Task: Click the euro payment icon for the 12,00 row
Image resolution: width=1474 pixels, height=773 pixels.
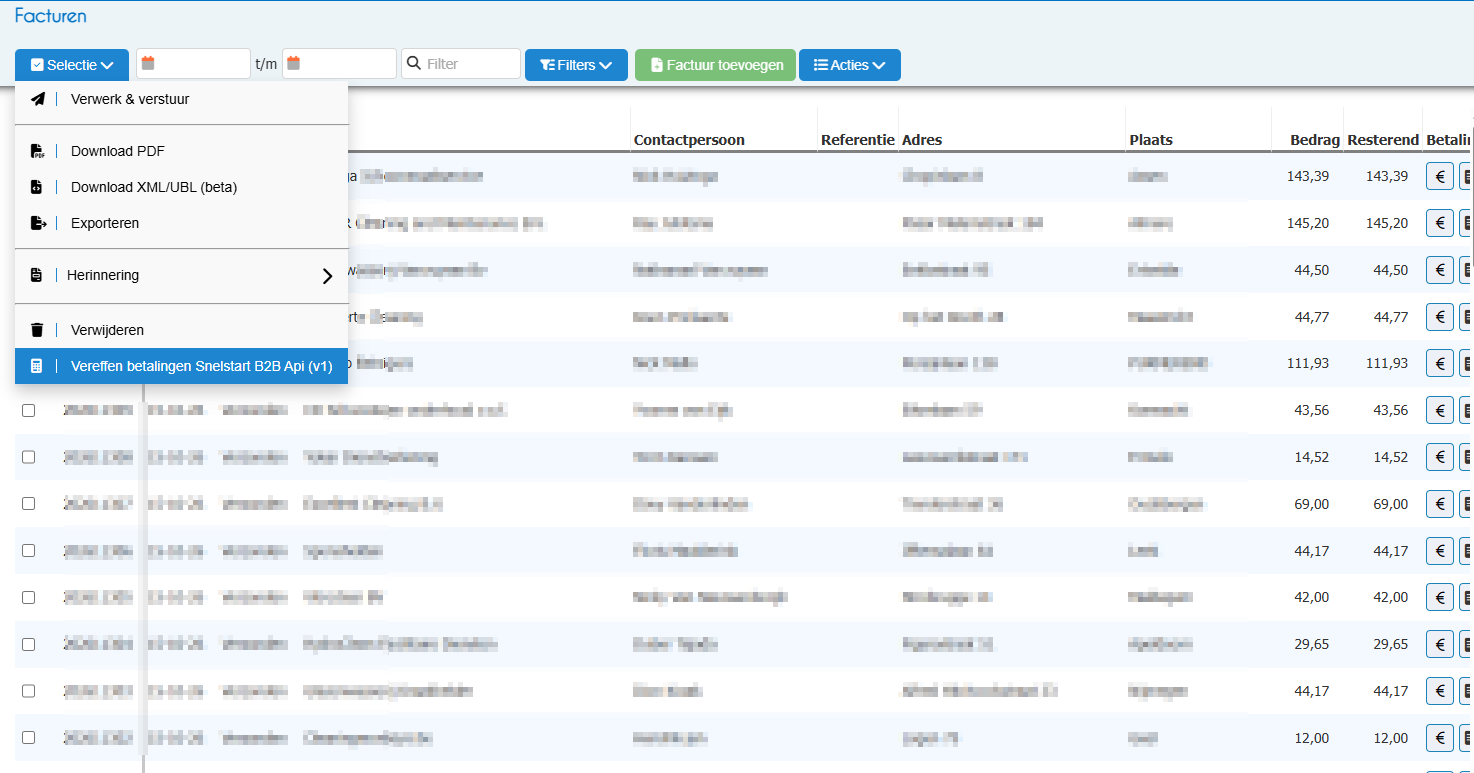Action: click(x=1439, y=738)
